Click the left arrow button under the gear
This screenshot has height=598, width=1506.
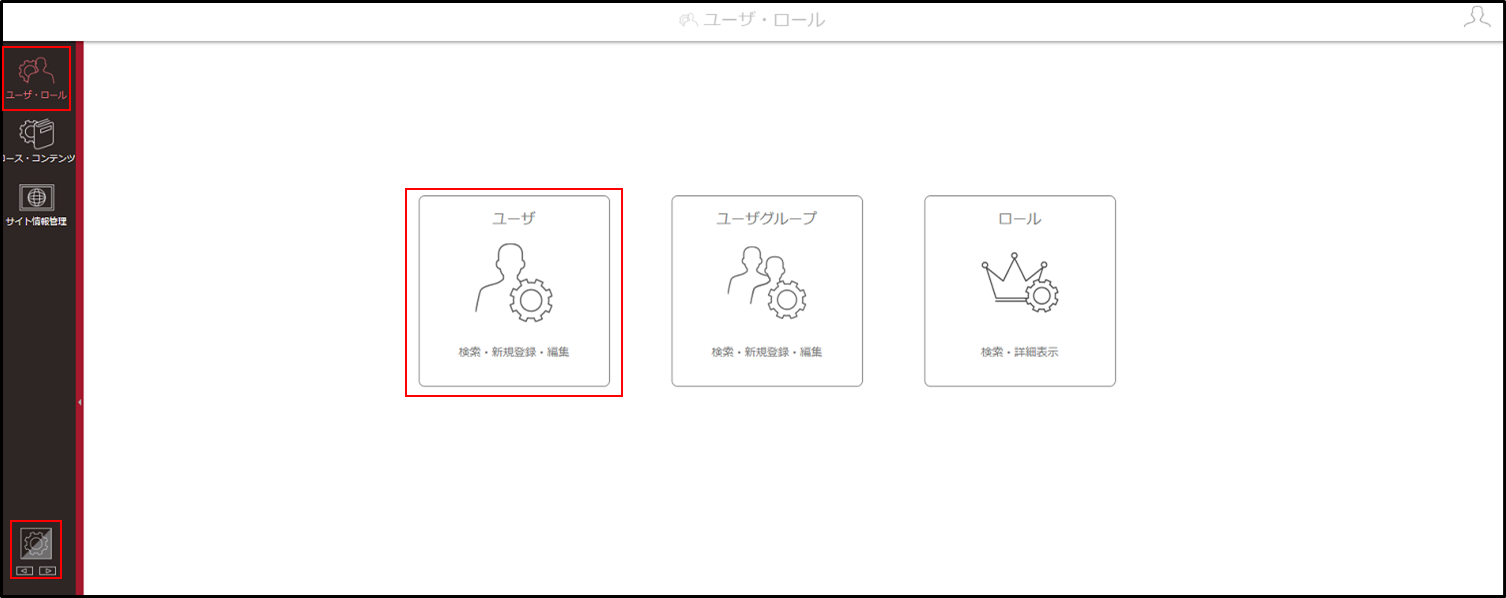pyautogui.click(x=25, y=571)
